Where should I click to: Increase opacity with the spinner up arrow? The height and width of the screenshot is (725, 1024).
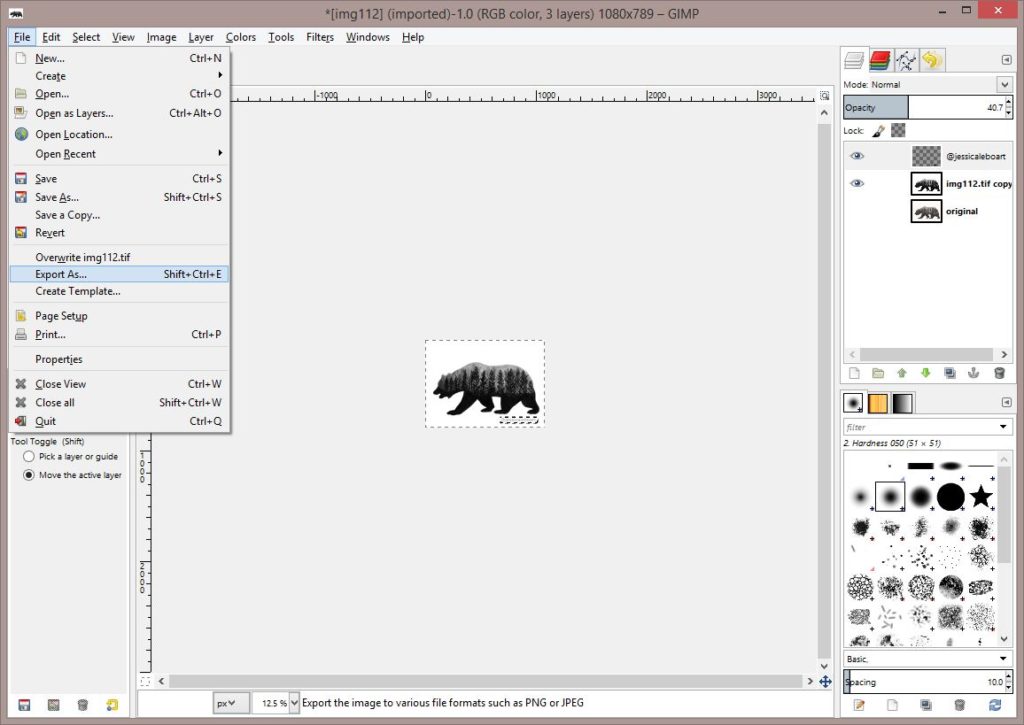[x=1009, y=102]
